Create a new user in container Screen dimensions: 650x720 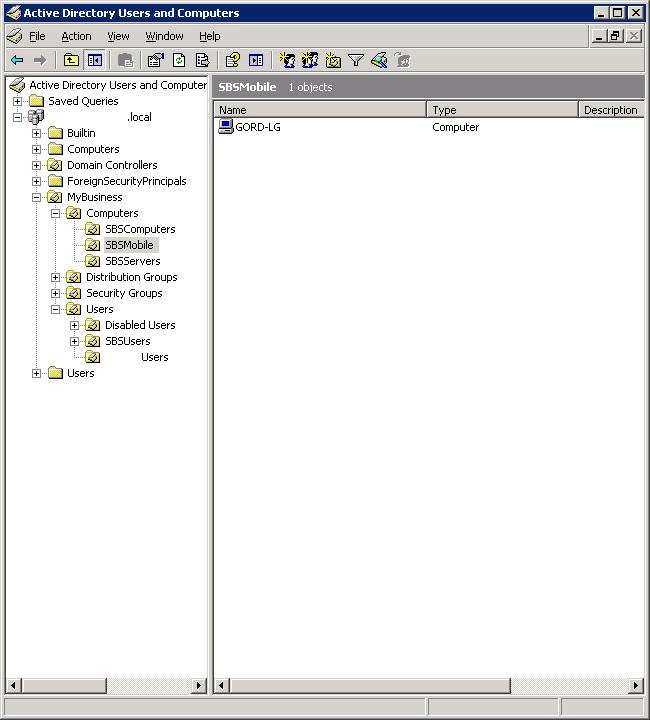click(287, 60)
